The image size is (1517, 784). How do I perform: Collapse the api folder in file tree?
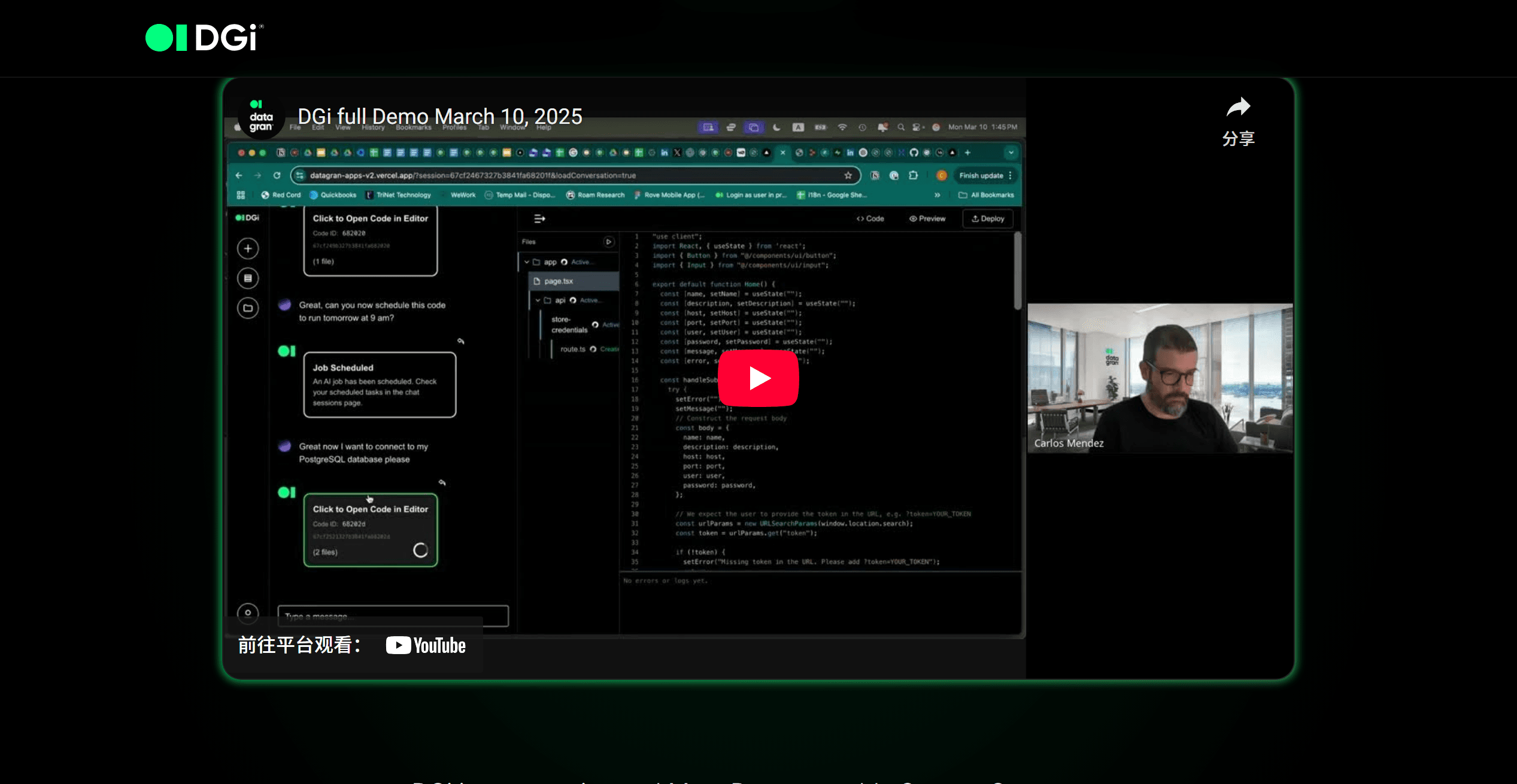pos(538,300)
